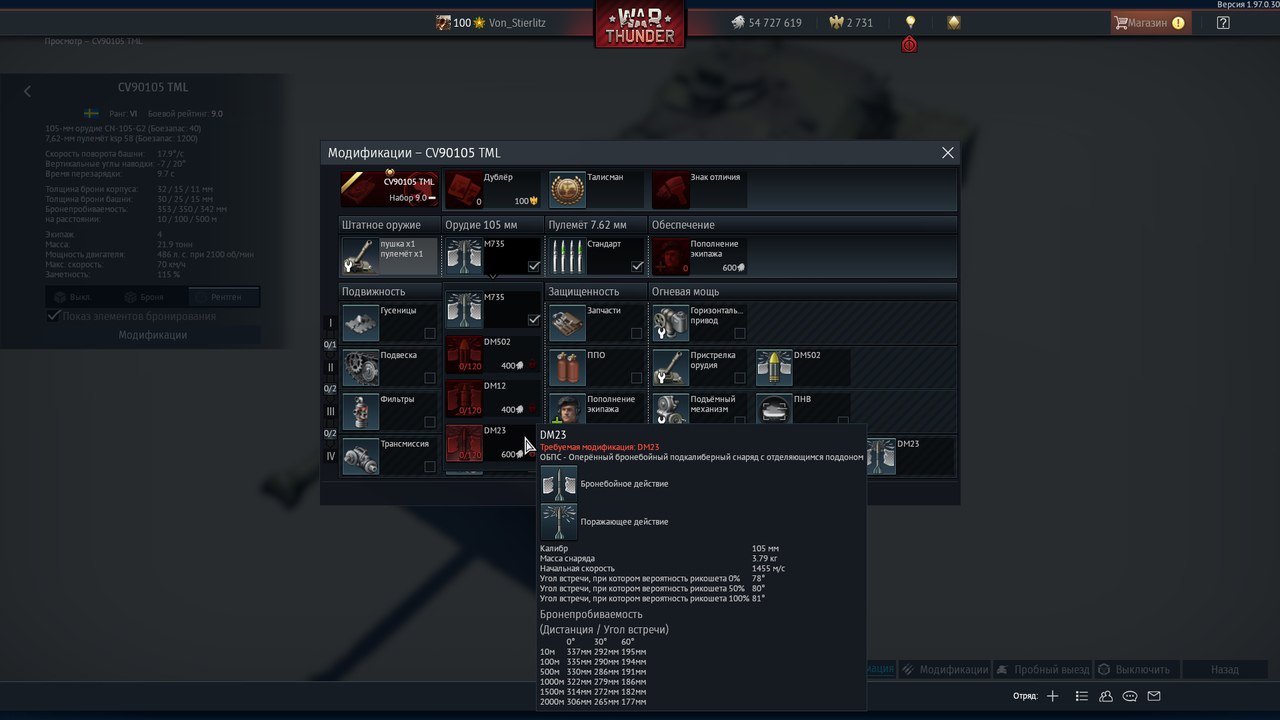This screenshot has width=1280, height=720.
Task: Open the help question mark icon
Action: 1223,22
